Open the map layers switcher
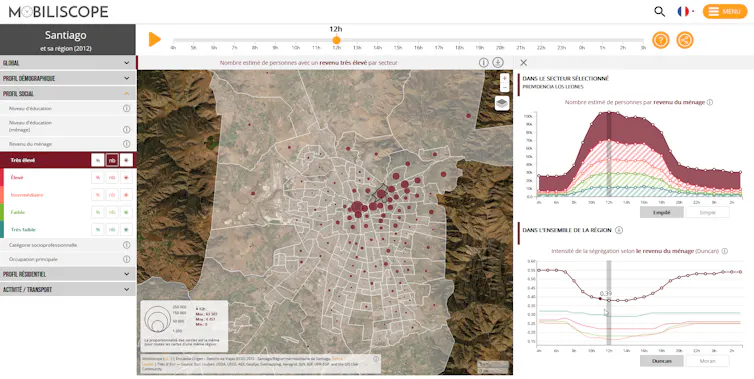754x379 pixels. pos(502,103)
